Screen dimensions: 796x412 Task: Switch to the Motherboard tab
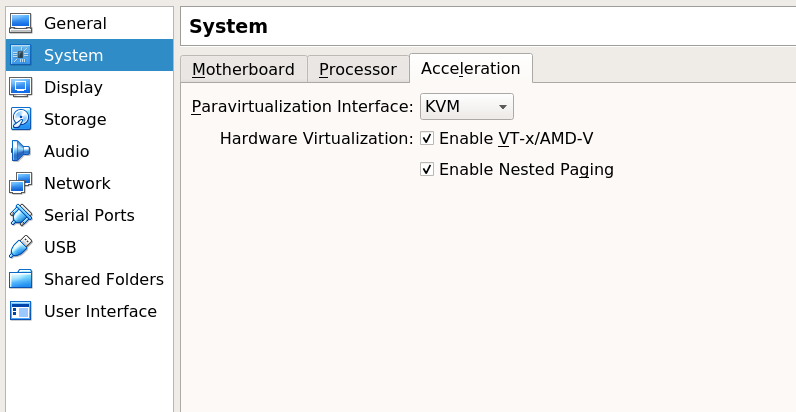click(243, 69)
